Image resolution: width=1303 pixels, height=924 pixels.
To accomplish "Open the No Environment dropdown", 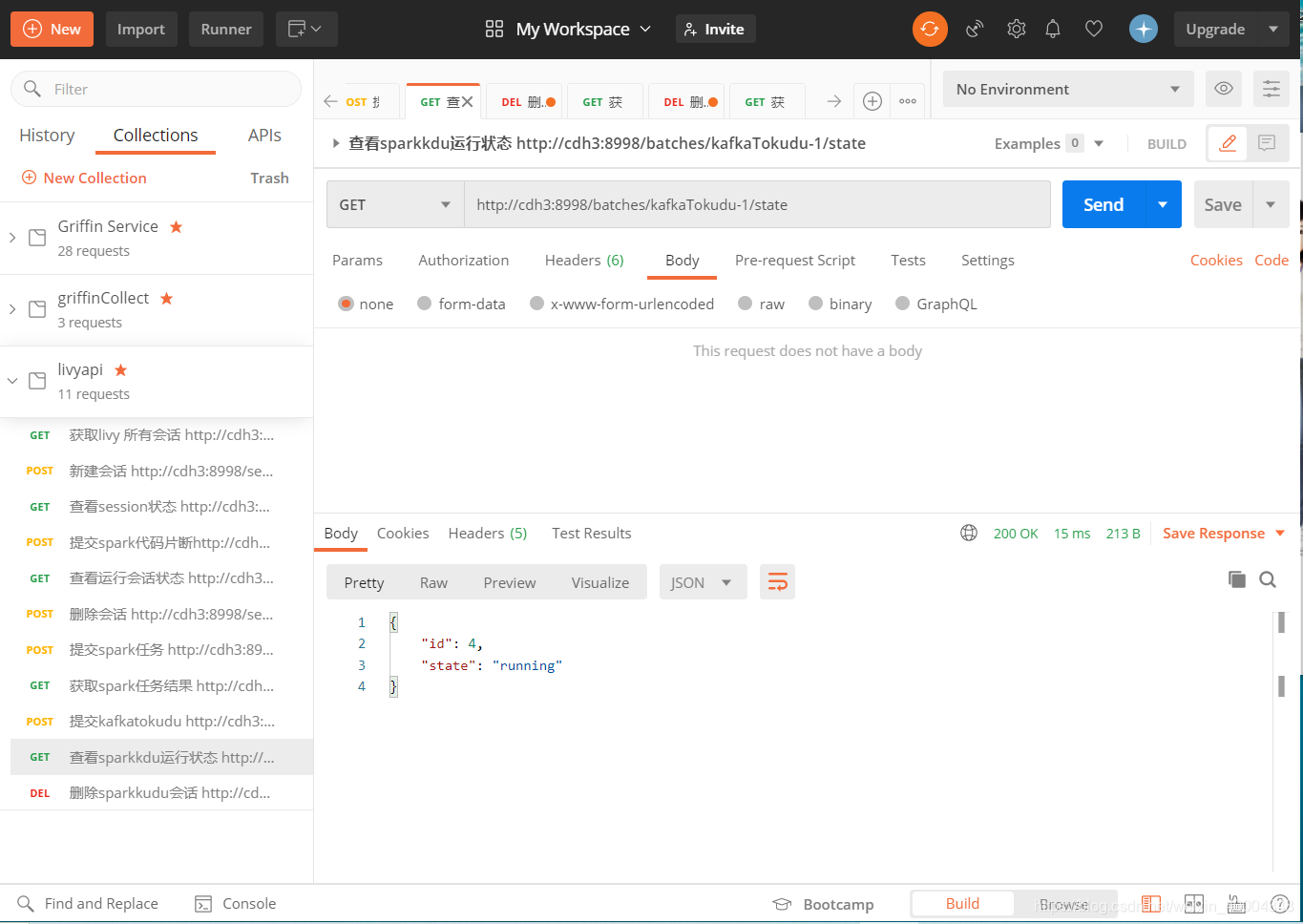I will tap(1068, 89).
